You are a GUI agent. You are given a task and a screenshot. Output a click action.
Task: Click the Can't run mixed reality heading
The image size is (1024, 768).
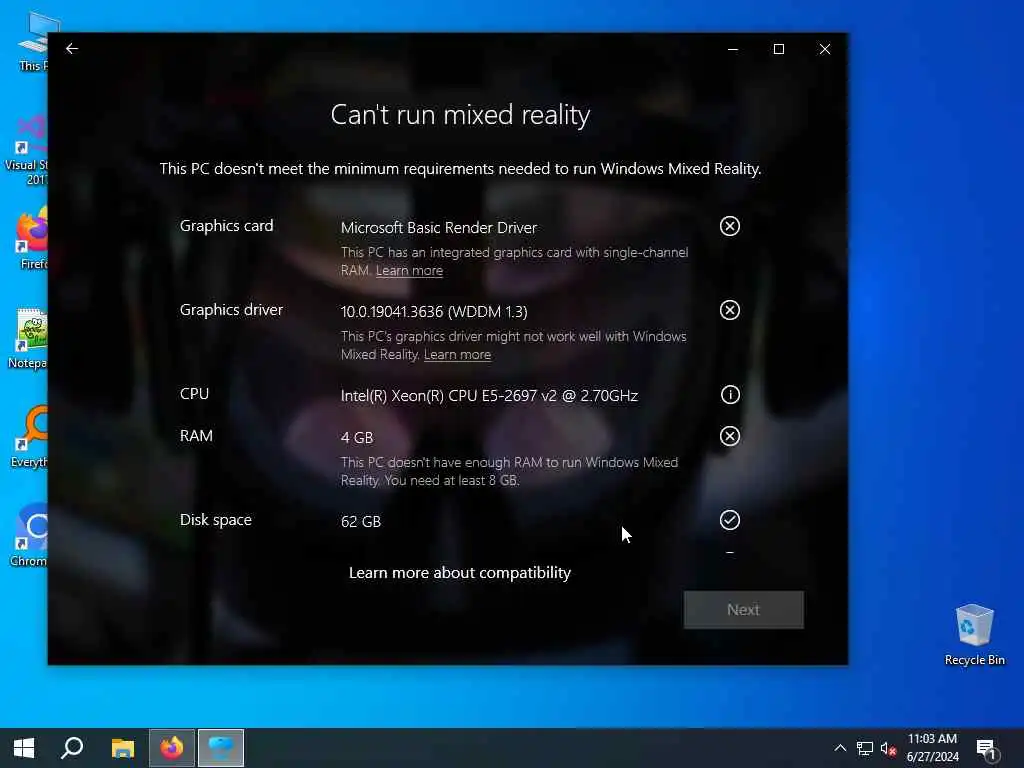(x=460, y=115)
